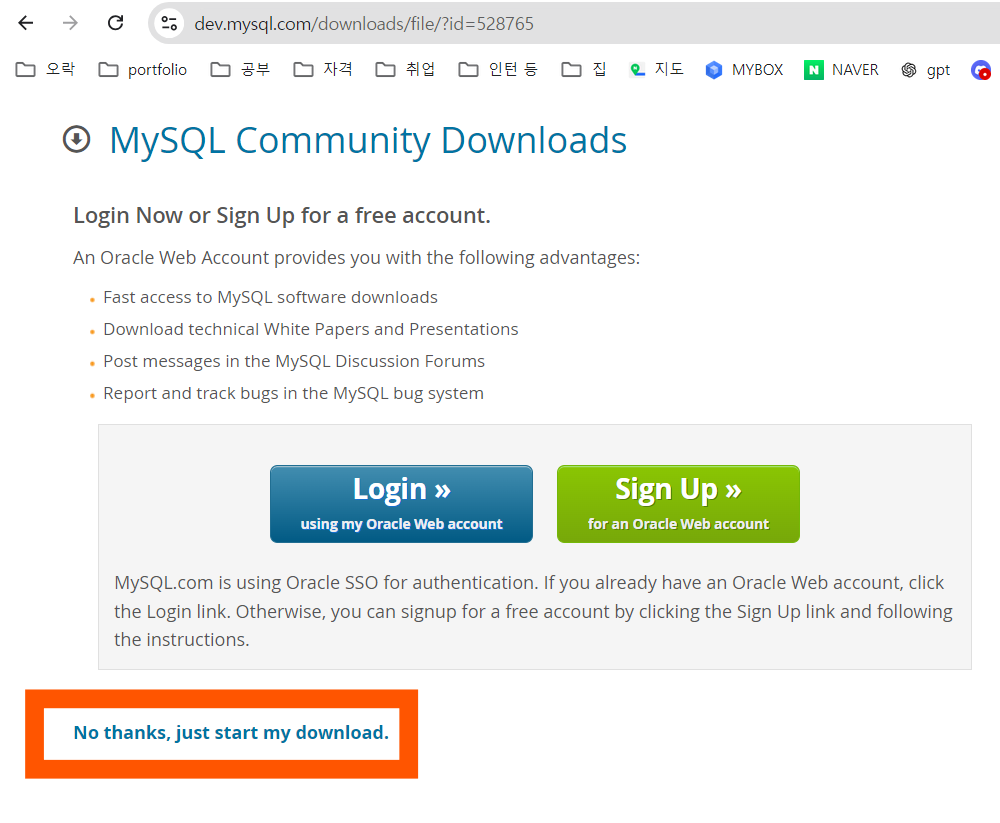Go back using the browser back arrow

tap(26, 24)
